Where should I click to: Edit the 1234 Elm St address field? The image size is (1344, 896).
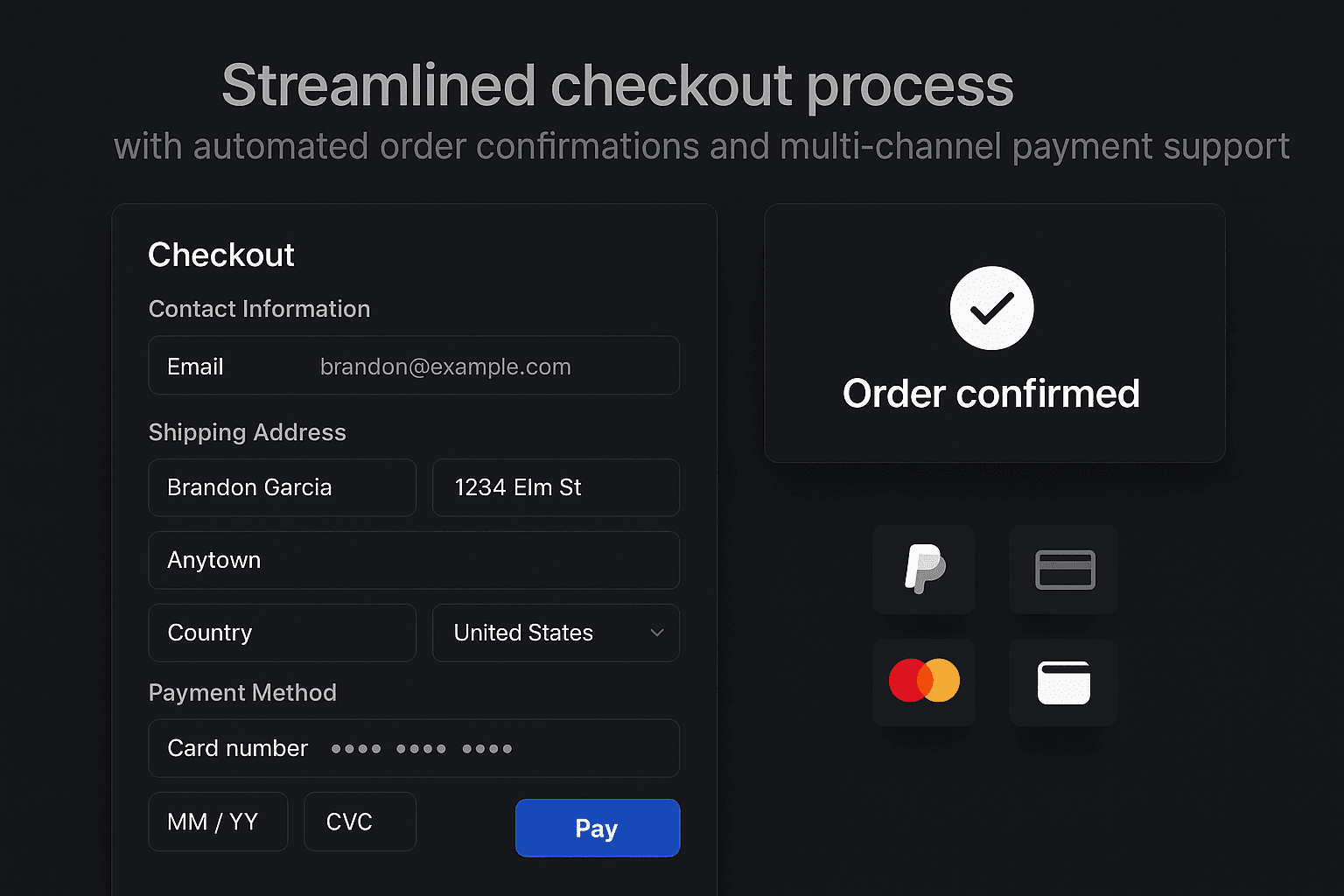pyautogui.click(x=556, y=487)
